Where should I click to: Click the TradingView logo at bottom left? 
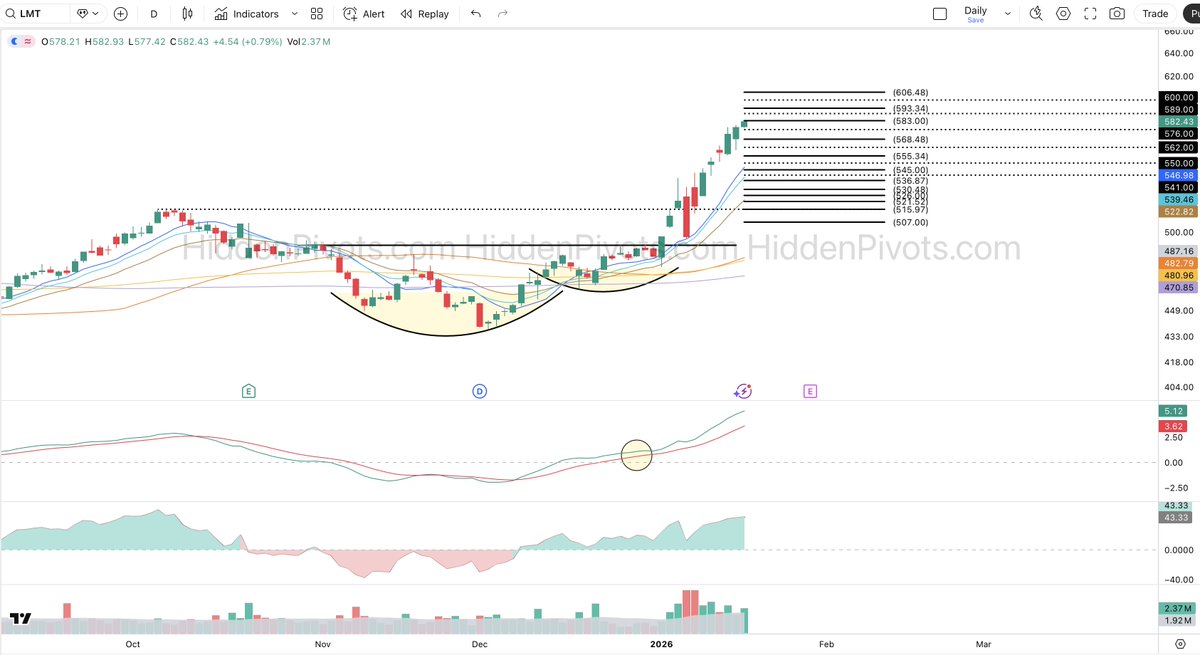(21, 620)
